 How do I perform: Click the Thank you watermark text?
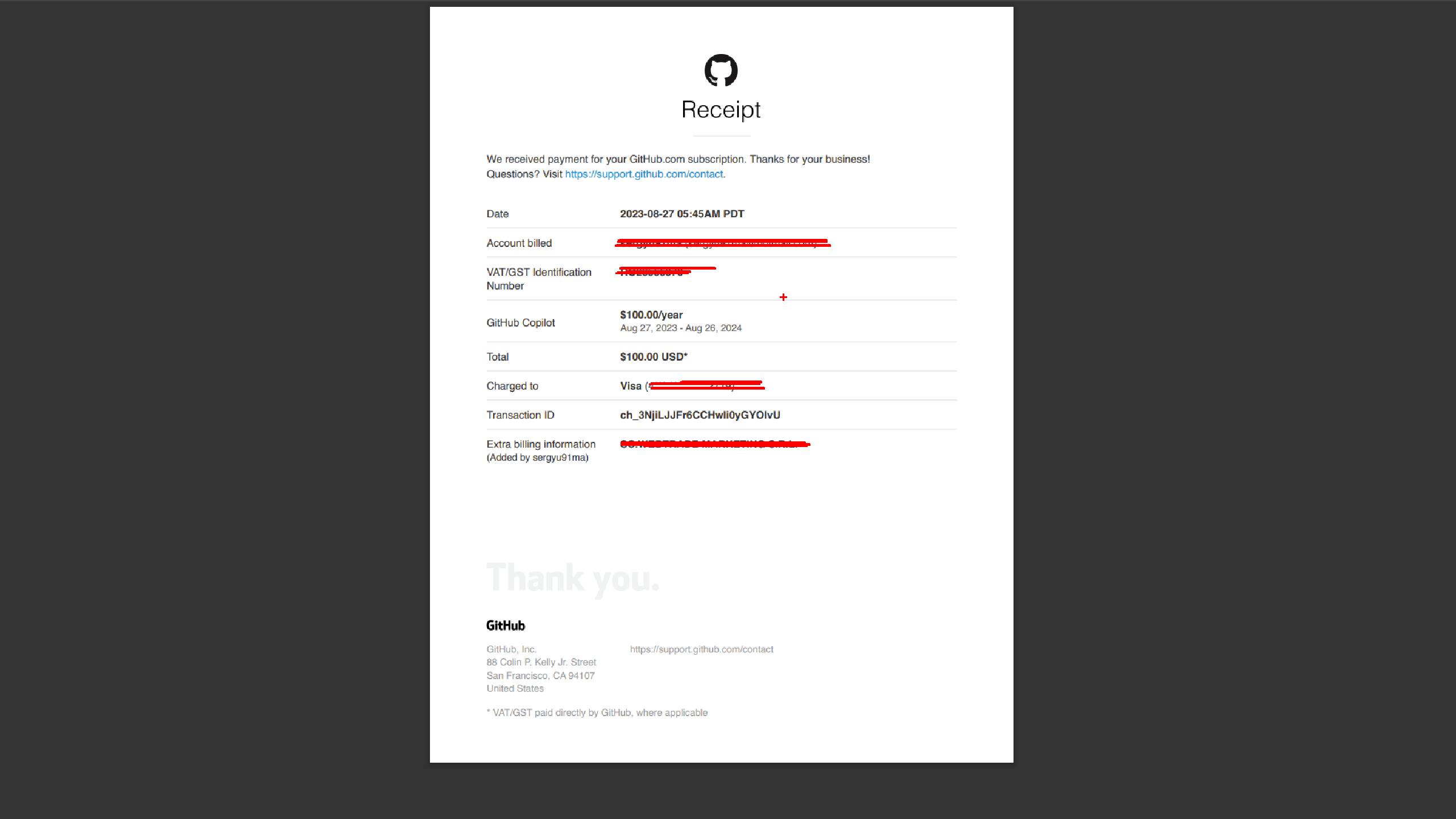[x=573, y=577]
